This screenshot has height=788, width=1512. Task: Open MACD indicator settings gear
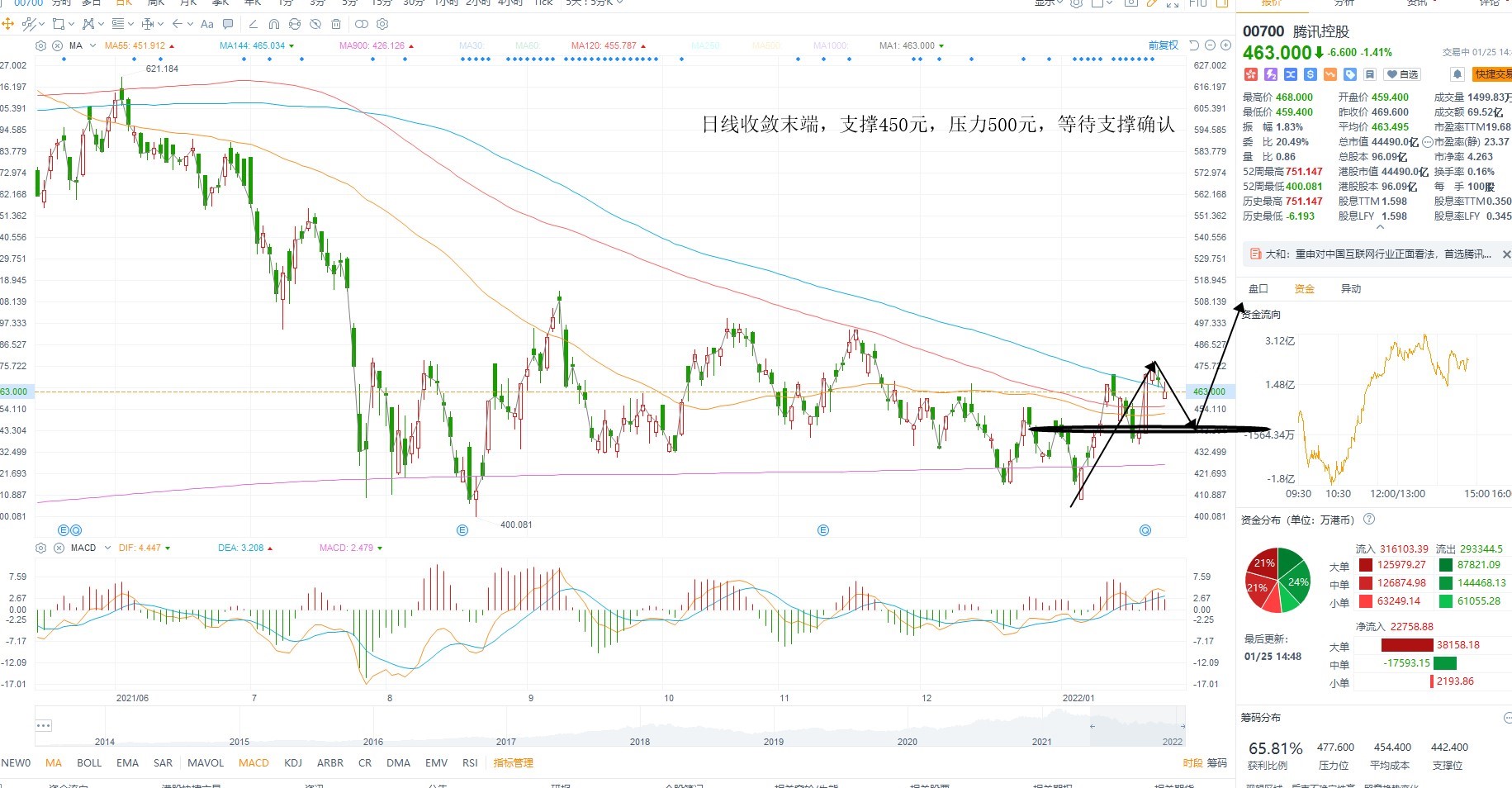[x=40, y=548]
